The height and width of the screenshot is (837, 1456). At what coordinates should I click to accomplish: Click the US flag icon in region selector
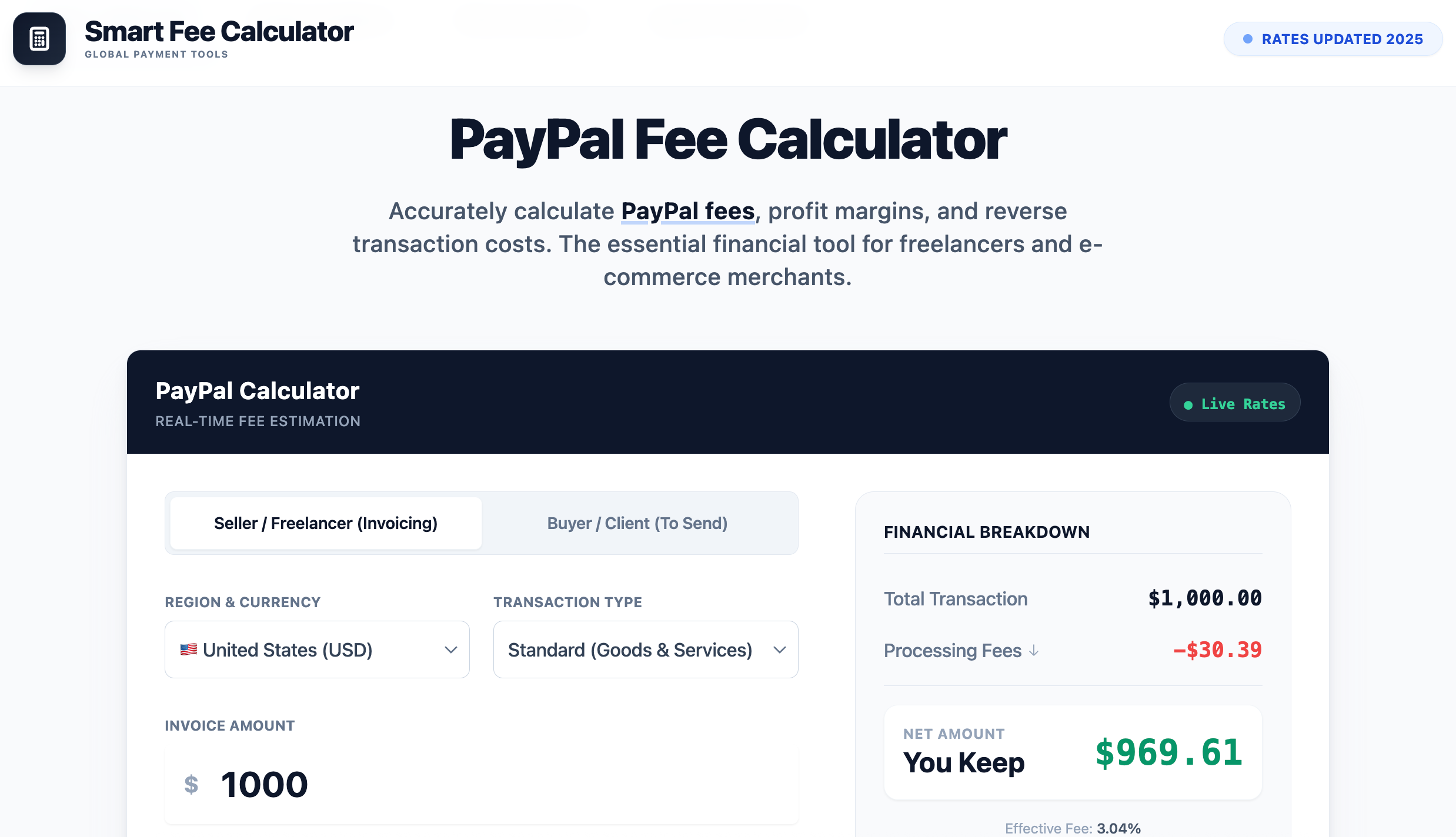tap(188, 649)
